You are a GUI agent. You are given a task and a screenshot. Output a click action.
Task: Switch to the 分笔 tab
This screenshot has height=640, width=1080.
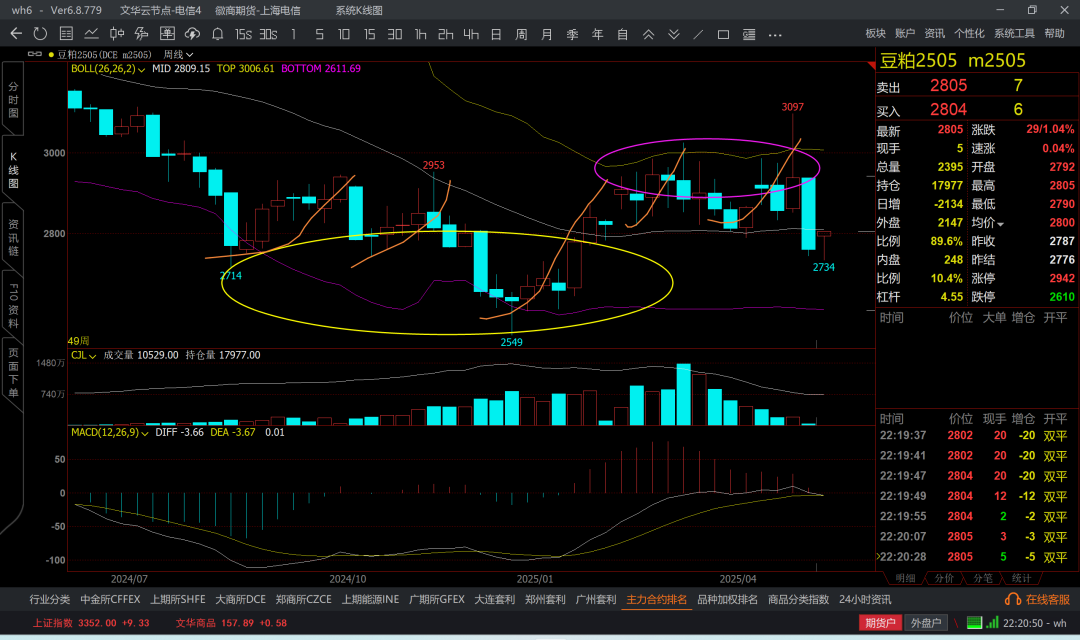tap(983, 579)
